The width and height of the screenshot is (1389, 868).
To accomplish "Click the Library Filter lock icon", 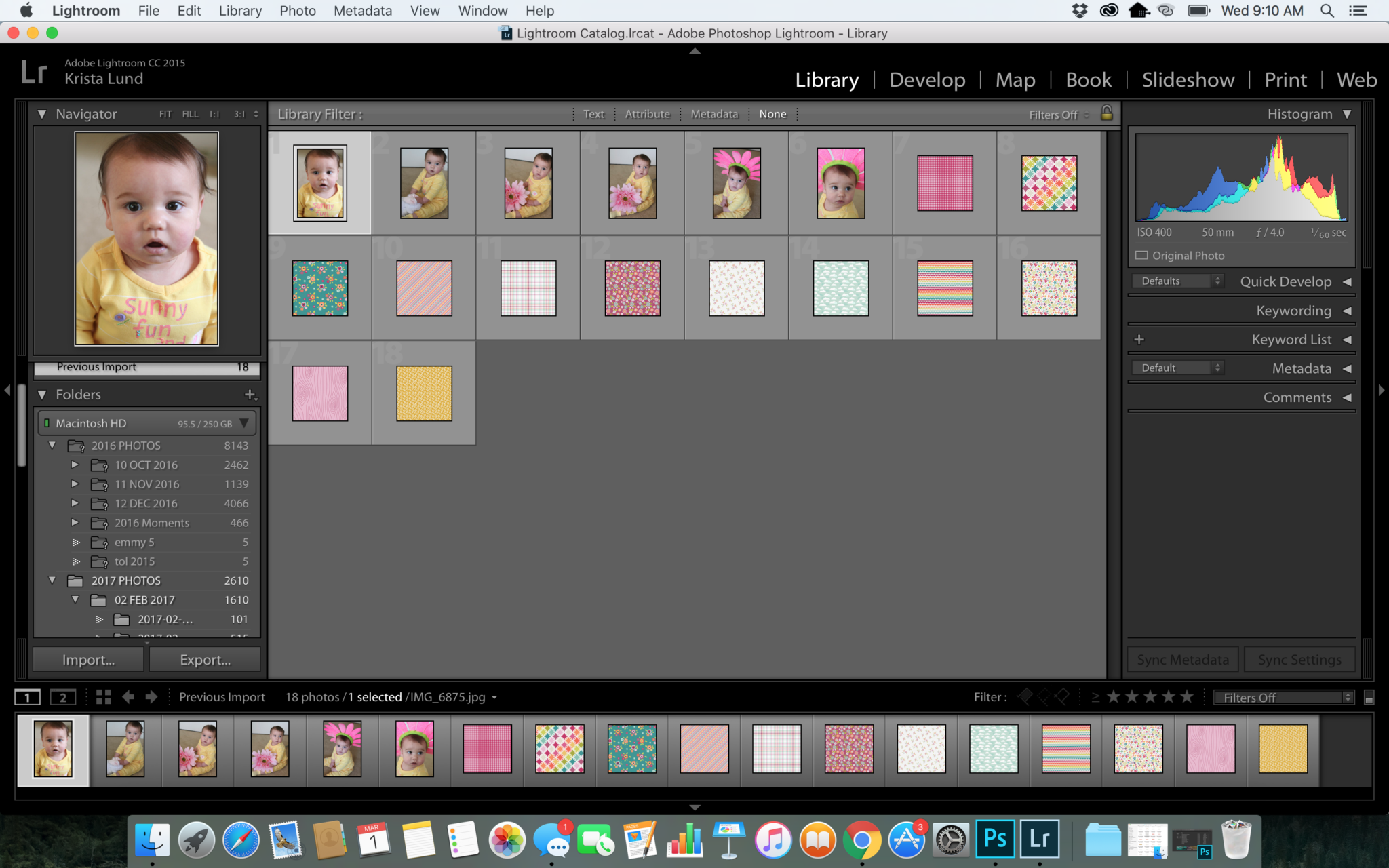I will [x=1107, y=113].
